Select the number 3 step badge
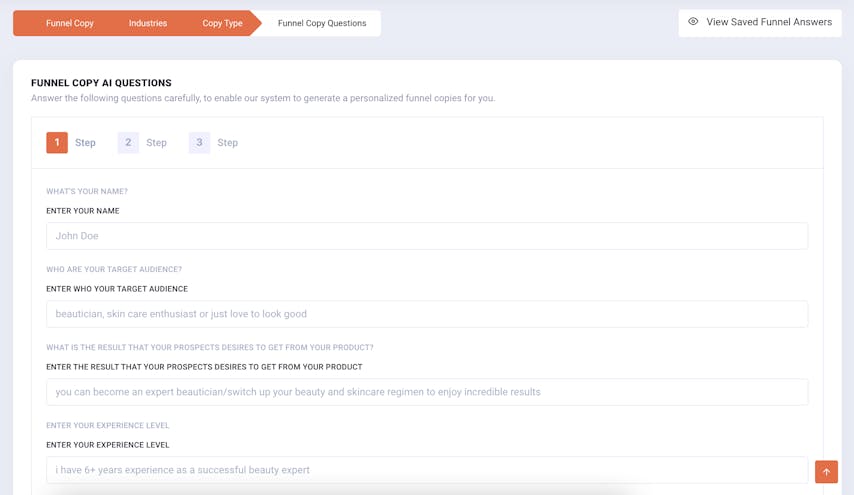 click(199, 143)
